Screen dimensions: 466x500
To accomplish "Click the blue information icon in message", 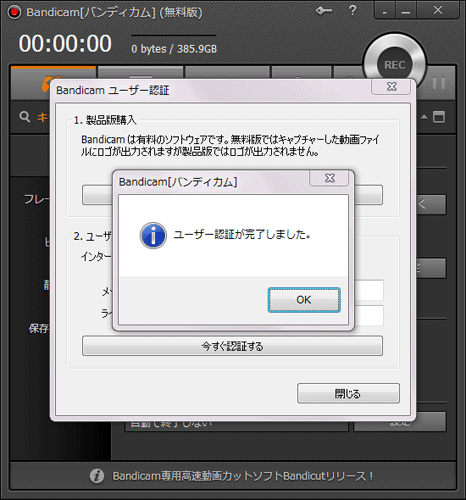I will [x=153, y=235].
